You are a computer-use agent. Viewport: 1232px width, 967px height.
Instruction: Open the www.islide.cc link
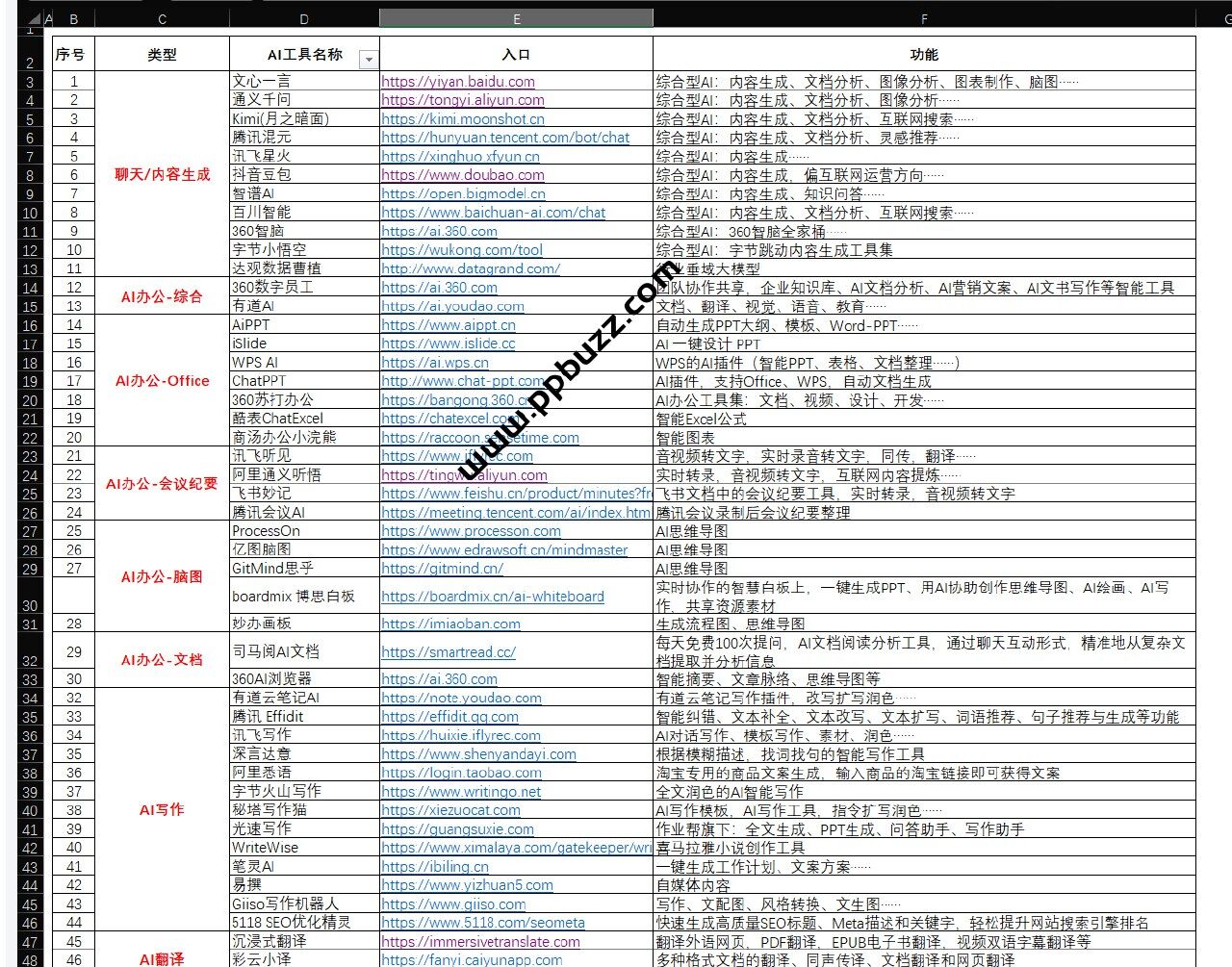pyautogui.click(x=449, y=344)
